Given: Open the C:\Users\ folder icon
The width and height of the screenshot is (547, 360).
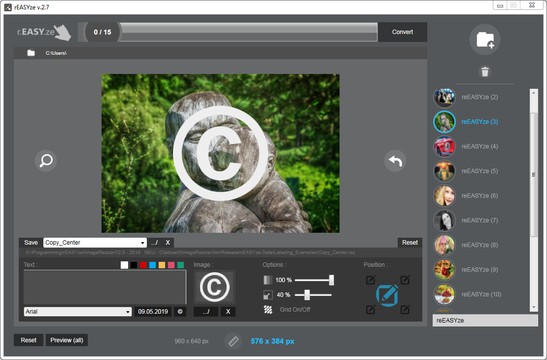Looking at the screenshot, I should pos(31,53).
